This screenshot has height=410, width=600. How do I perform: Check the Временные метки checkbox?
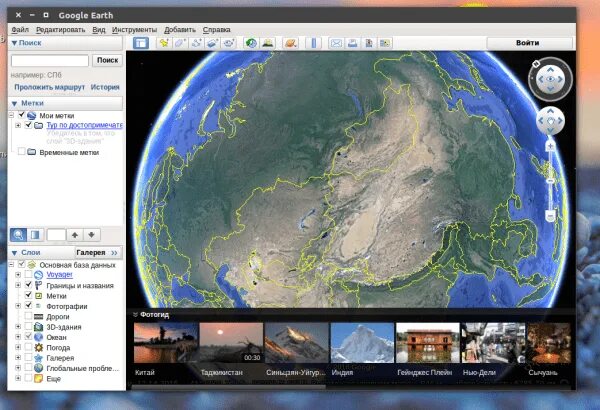point(21,152)
